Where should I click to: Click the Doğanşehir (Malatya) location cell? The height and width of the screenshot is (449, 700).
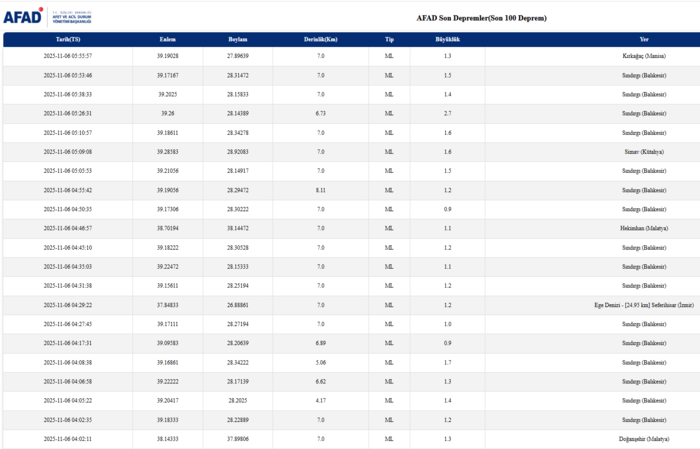coord(645,439)
